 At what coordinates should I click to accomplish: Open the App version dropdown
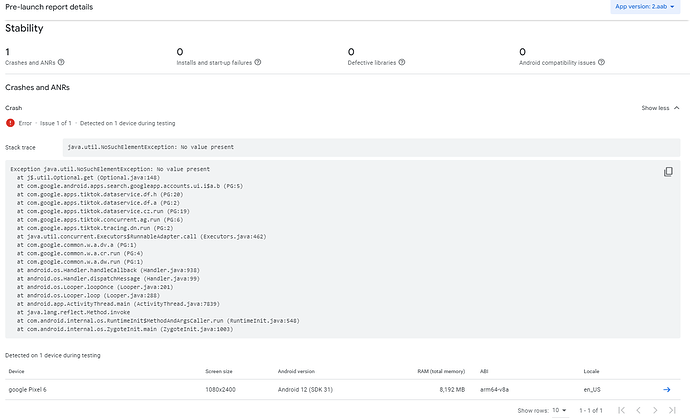pyautogui.click(x=648, y=7)
